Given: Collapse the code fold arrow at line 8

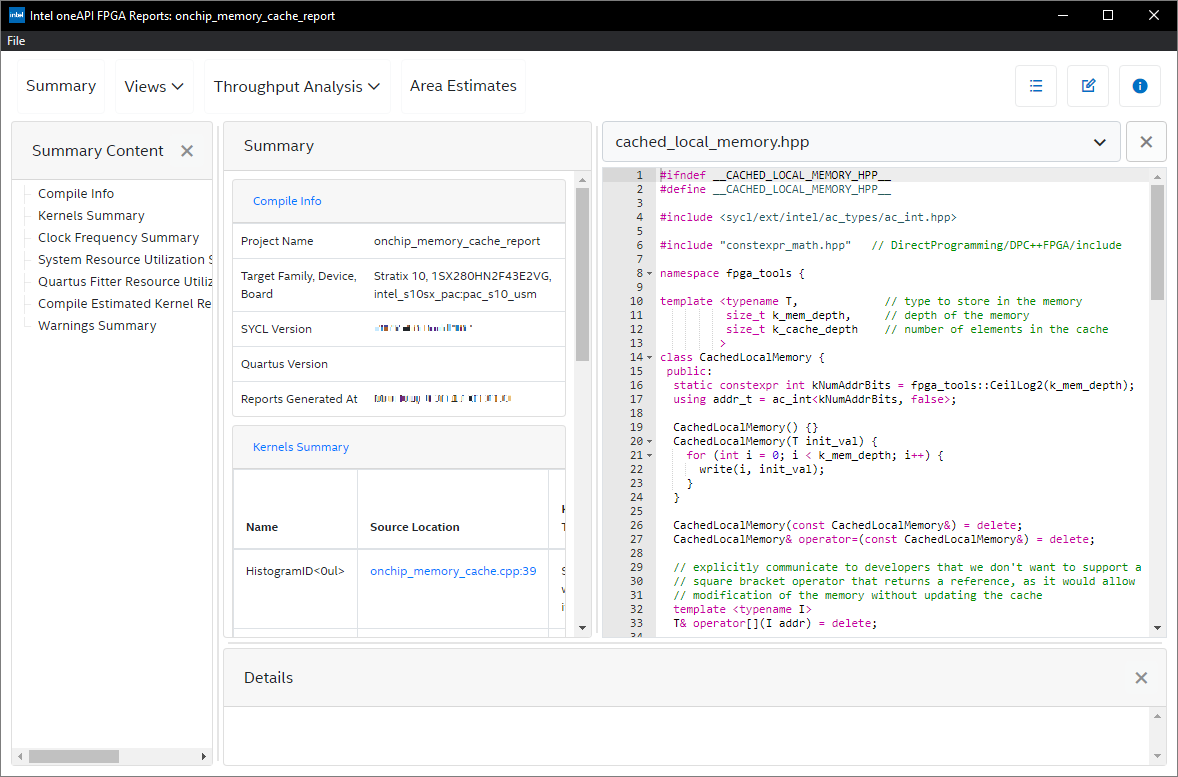Looking at the screenshot, I should tap(650, 273).
